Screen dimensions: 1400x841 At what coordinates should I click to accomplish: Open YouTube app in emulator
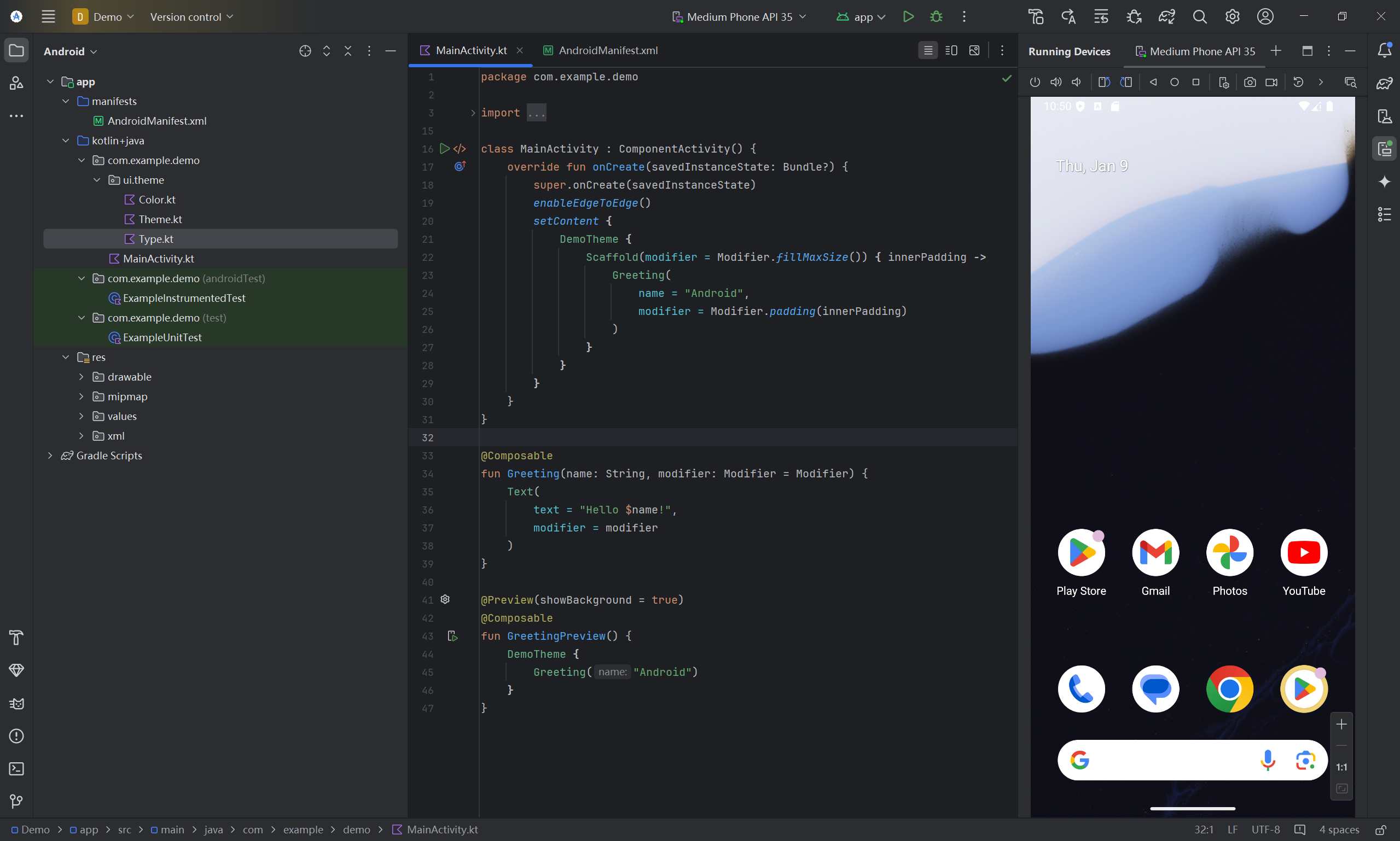[1303, 552]
